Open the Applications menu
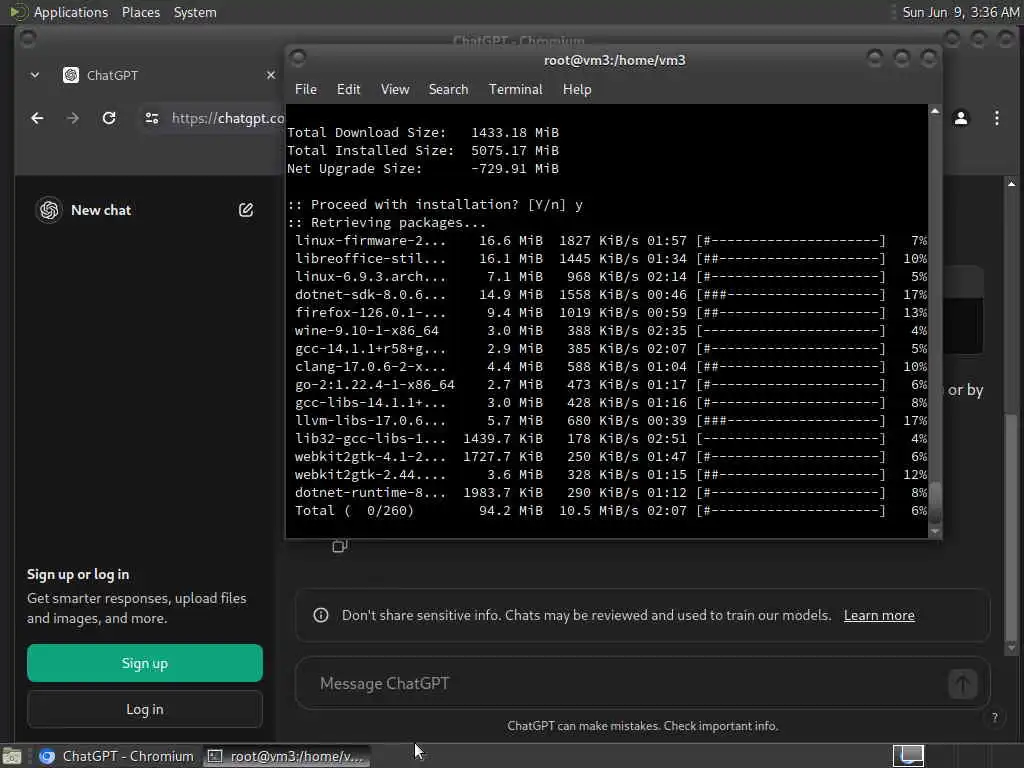The height and width of the screenshot is (768, 1024). pyautogui.click(x=71, y=12)
